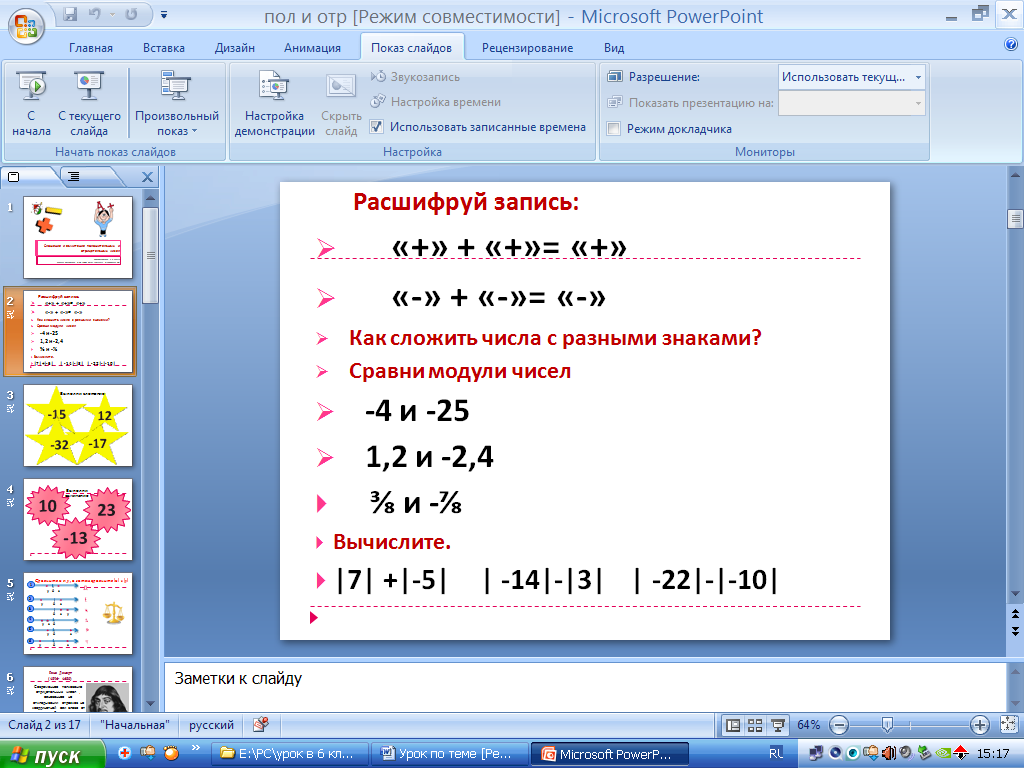Open the Office button menu

[x=25, y=25]
